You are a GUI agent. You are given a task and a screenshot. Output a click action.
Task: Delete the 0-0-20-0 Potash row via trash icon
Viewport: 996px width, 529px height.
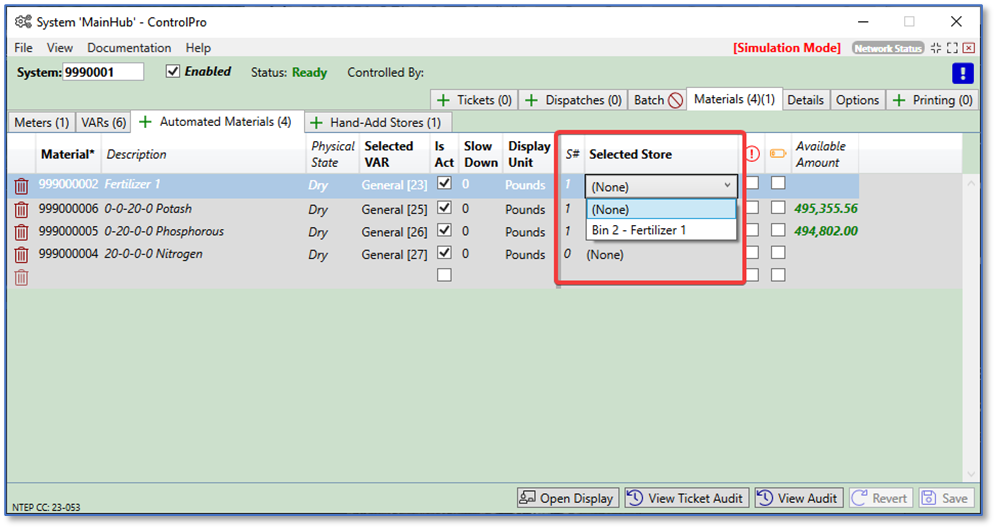click(21, 209)
